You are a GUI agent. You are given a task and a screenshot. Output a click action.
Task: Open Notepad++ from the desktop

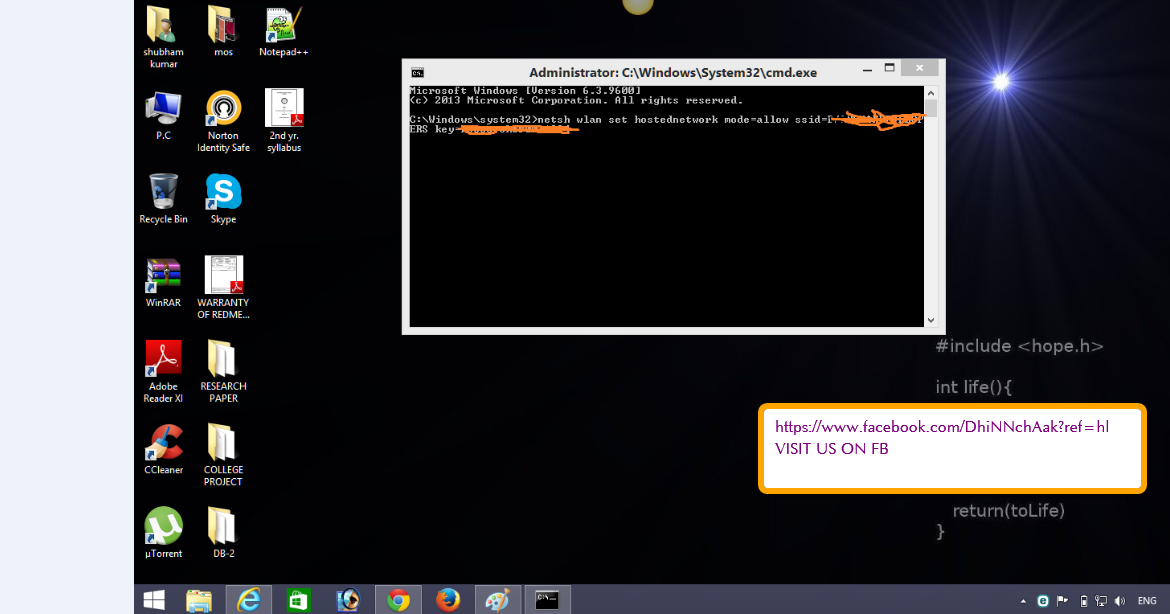[x=283, y=25]
